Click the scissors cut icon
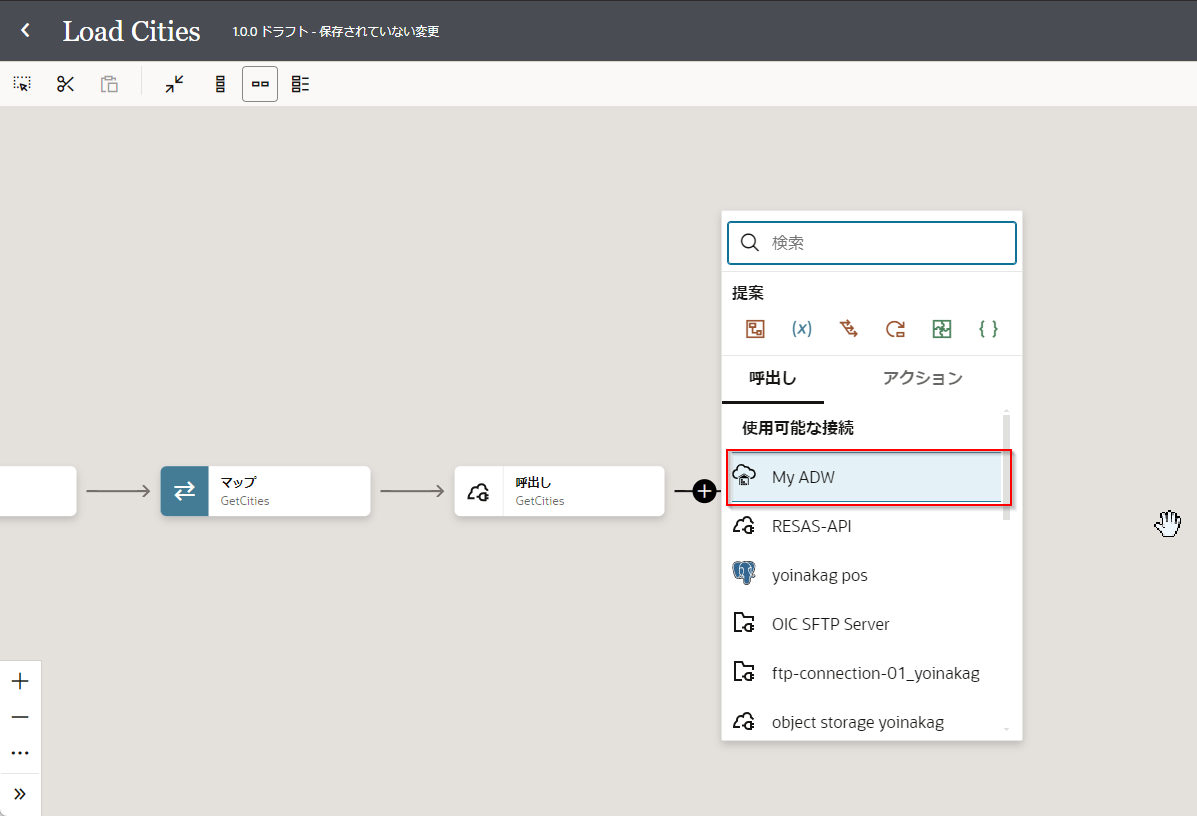This screenshot has width=1197, height=816. coord(66,84)
